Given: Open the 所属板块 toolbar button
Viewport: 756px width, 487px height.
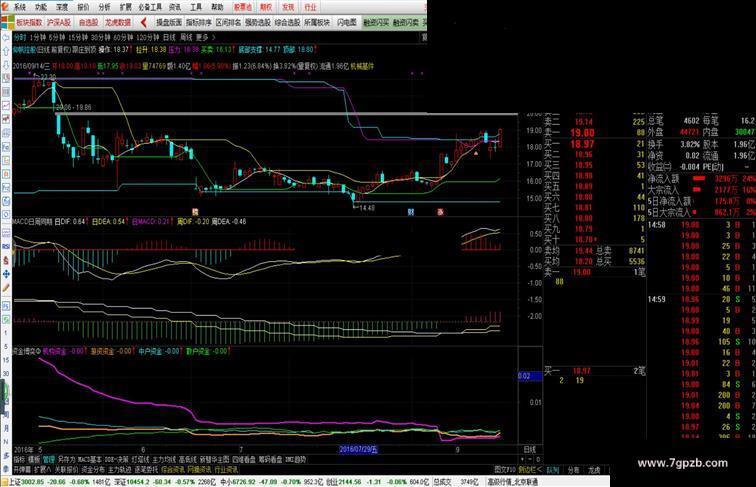Looking at the screenshot, I should point(317,22).
